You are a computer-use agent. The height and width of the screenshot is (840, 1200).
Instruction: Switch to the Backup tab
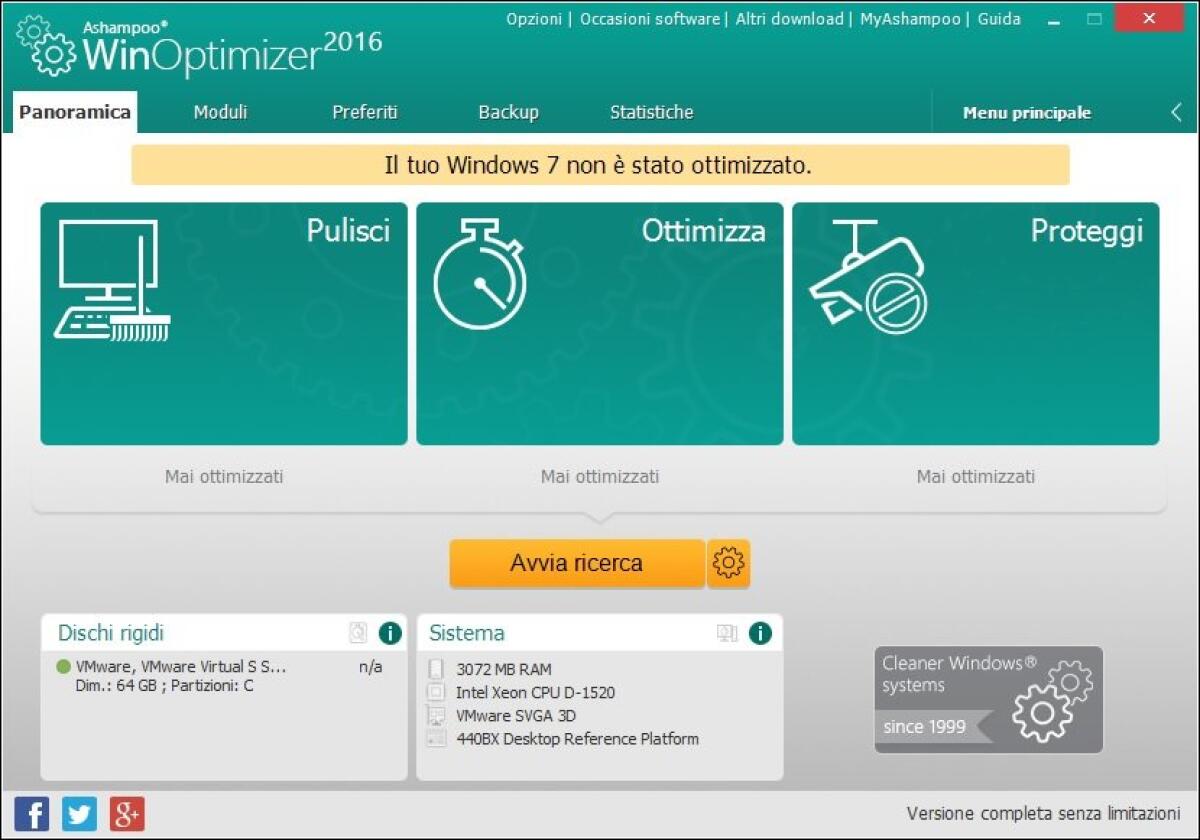tap(508, 112)
